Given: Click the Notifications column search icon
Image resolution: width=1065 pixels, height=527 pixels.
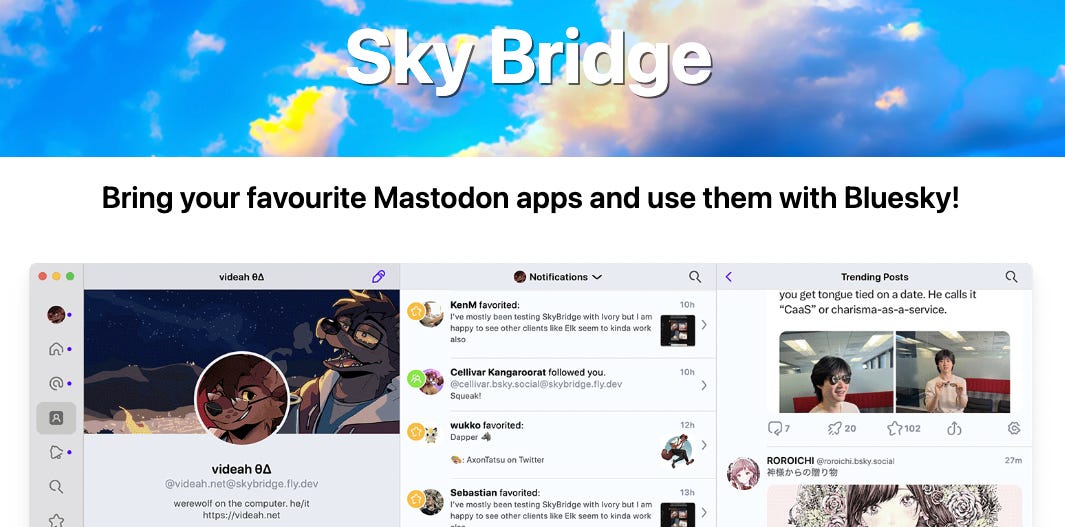Looking at the screenshot, I should click(695, 276).
